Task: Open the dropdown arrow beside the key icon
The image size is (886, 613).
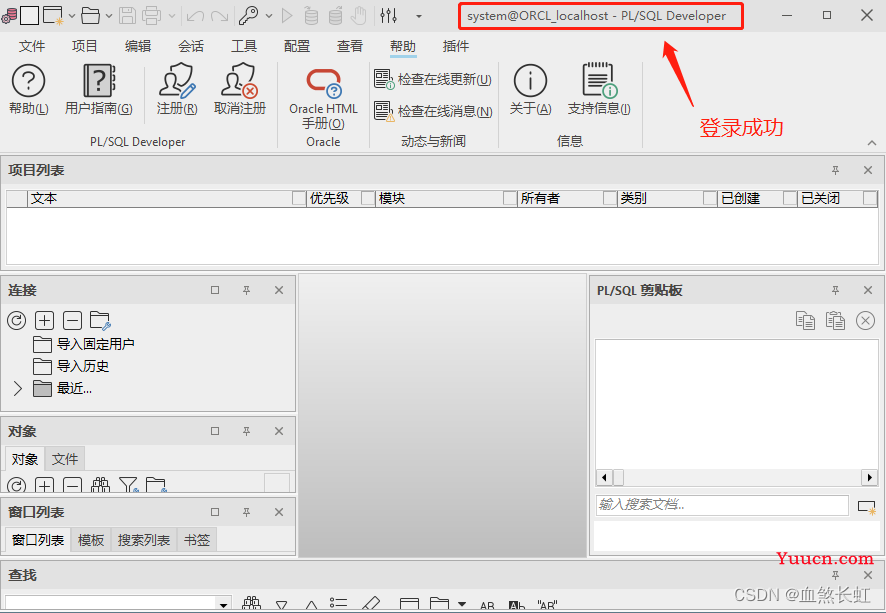Action: click(269, 16)
